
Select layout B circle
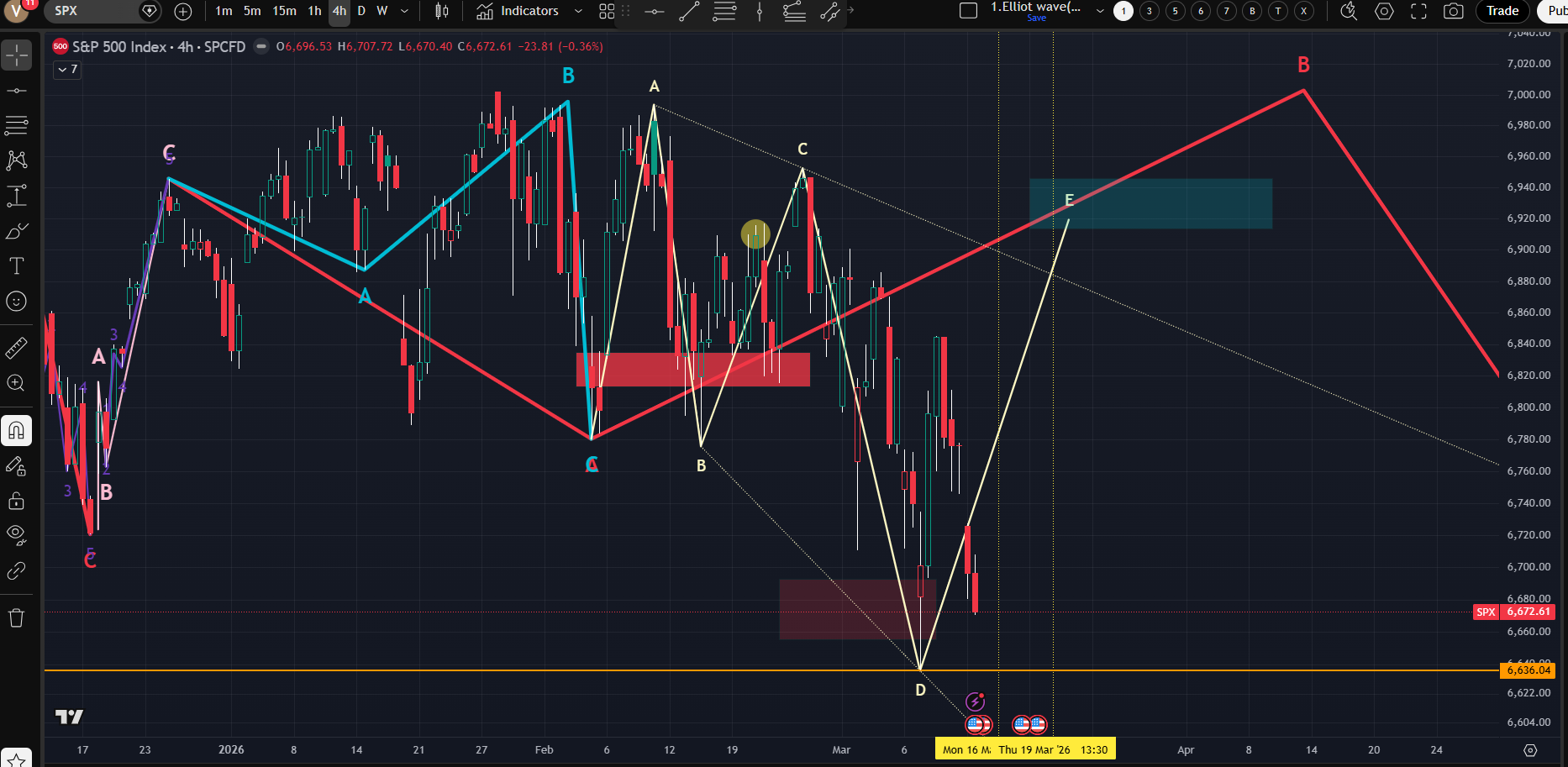point(1252,11)
